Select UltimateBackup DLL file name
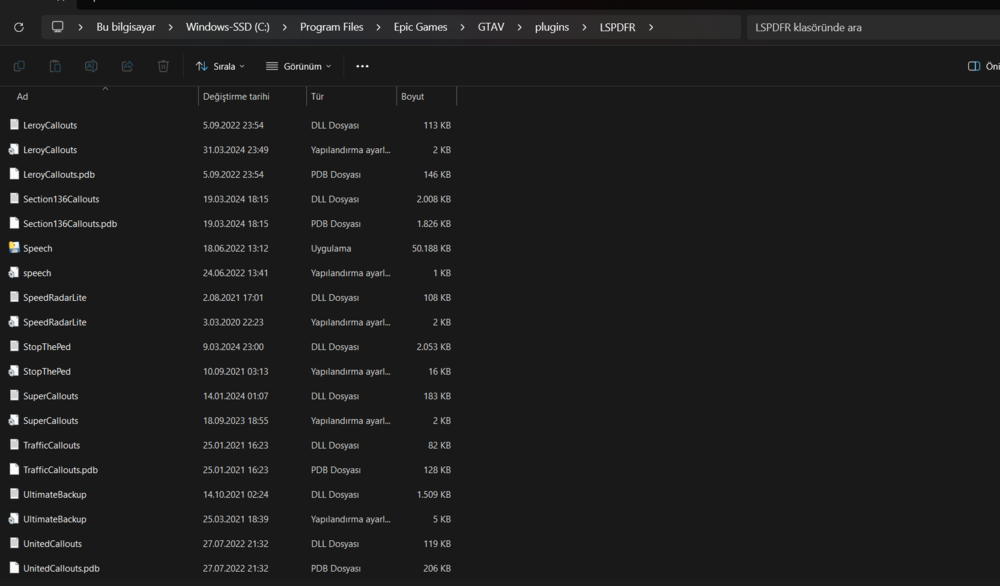1000x586 pixels. click(x=55, y=494)
